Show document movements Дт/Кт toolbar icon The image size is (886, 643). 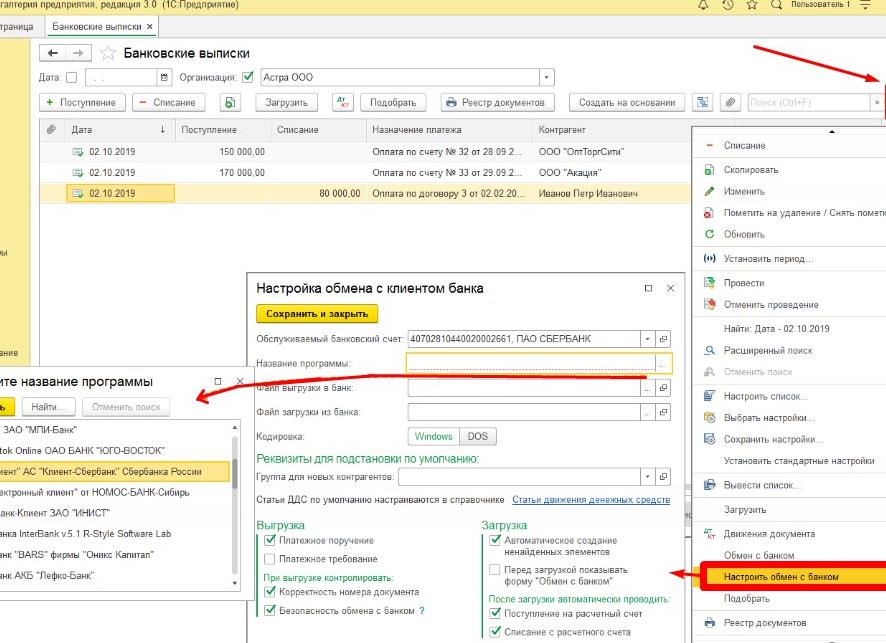pyautogui.click(x=342, y=102)
